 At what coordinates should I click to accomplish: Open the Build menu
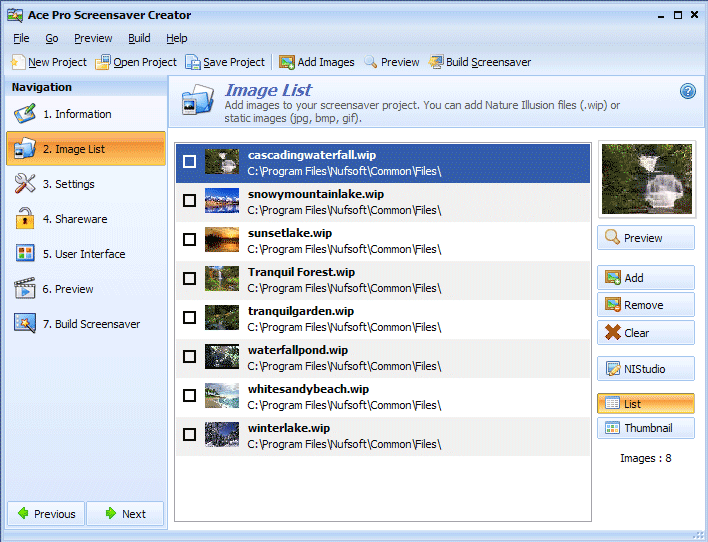(139, 38)
